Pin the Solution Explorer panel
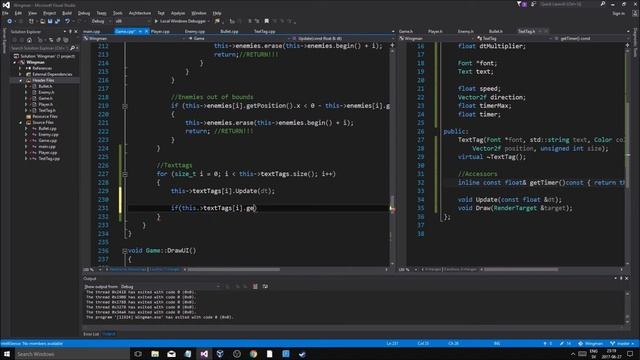Image resolution: width=640 pixels, height=360 pixels. (x=70, y=31)
